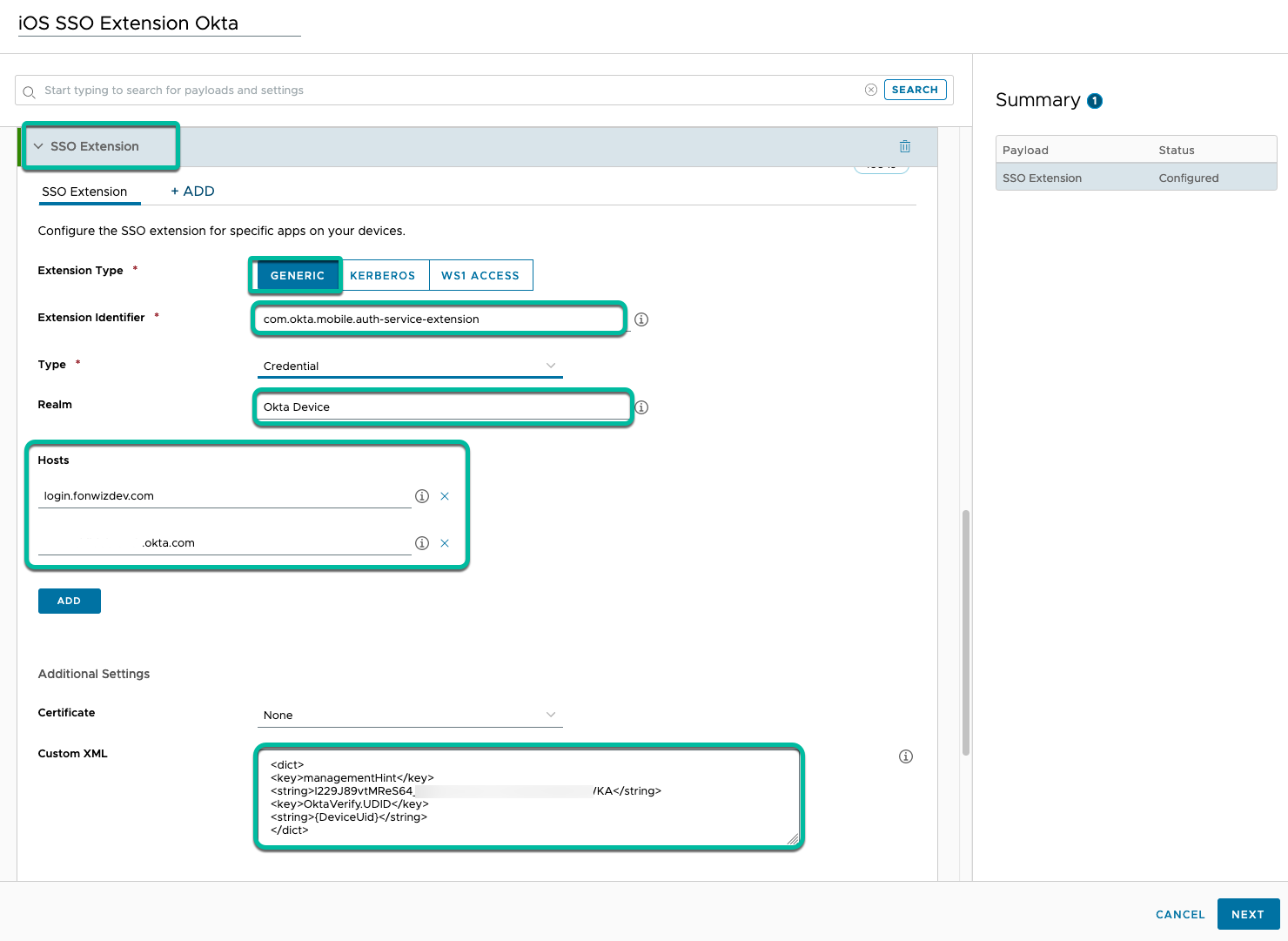Screen dimensions: 1288x941
Task: Delete SSO Extension payload with trash icon
Action: (x=904, y=146)
